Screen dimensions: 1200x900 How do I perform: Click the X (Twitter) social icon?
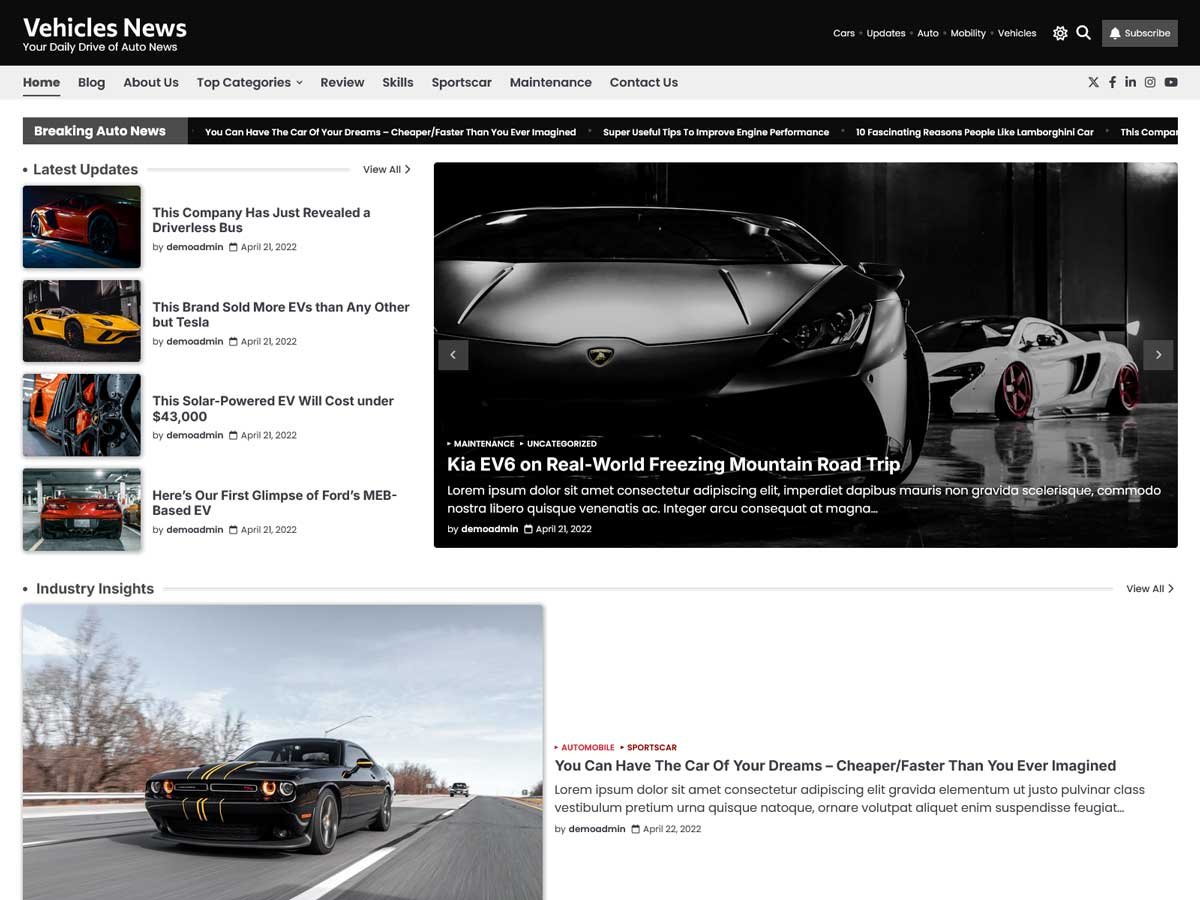(x=1093, y=82)
